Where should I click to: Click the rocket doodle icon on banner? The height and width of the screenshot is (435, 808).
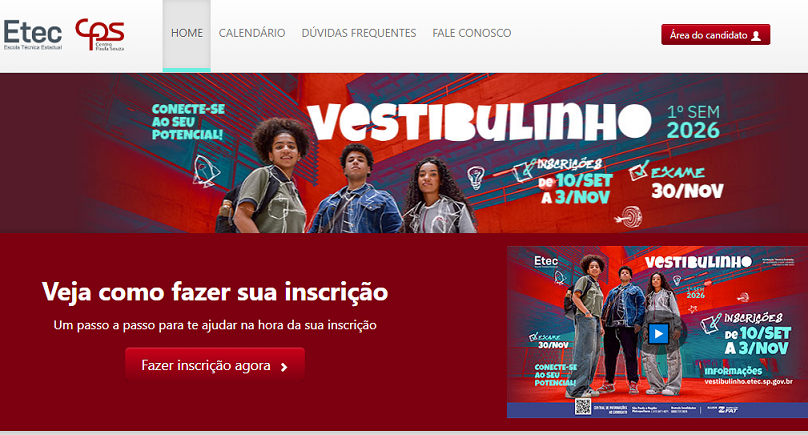tap(205, 171)
